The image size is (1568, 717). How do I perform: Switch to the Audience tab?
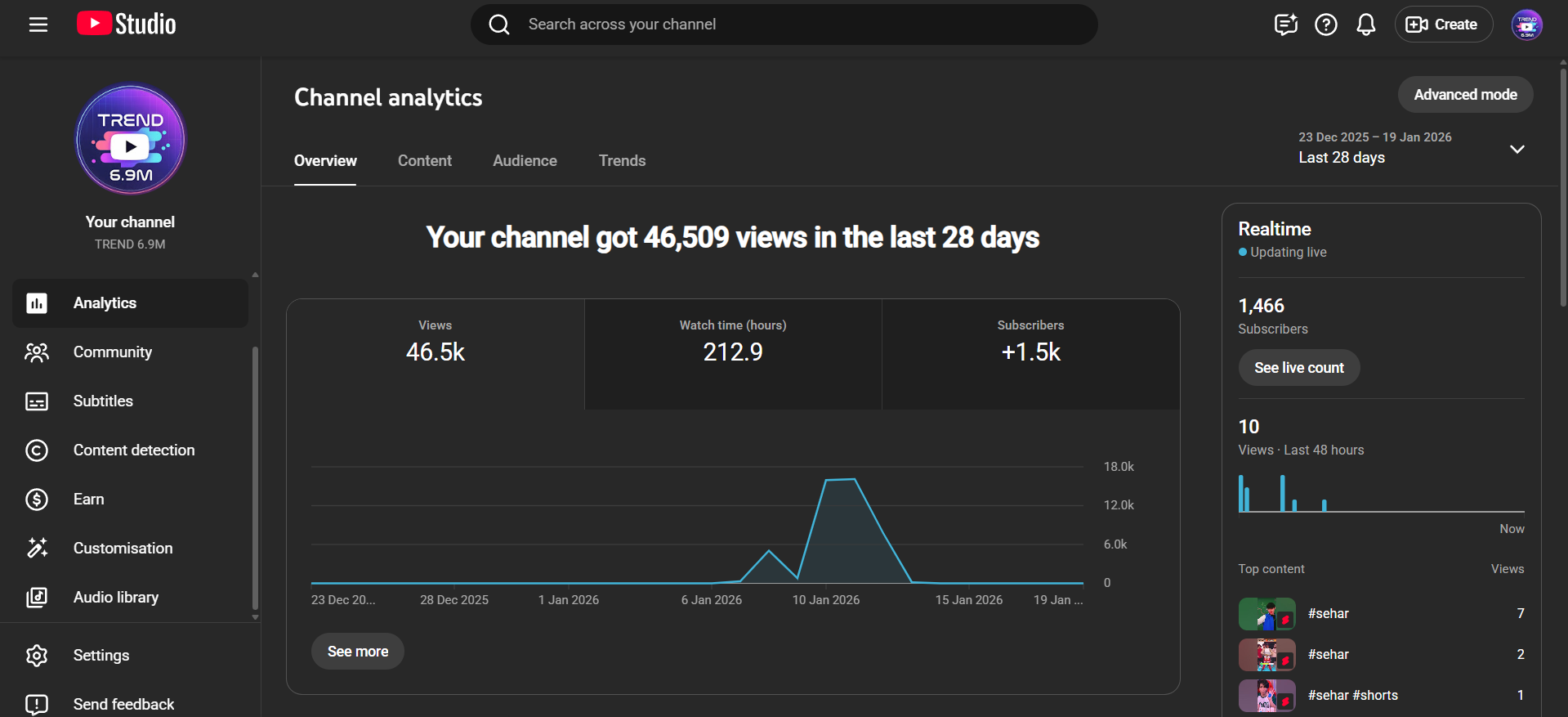pyautogui.click(x=525, y=161)
